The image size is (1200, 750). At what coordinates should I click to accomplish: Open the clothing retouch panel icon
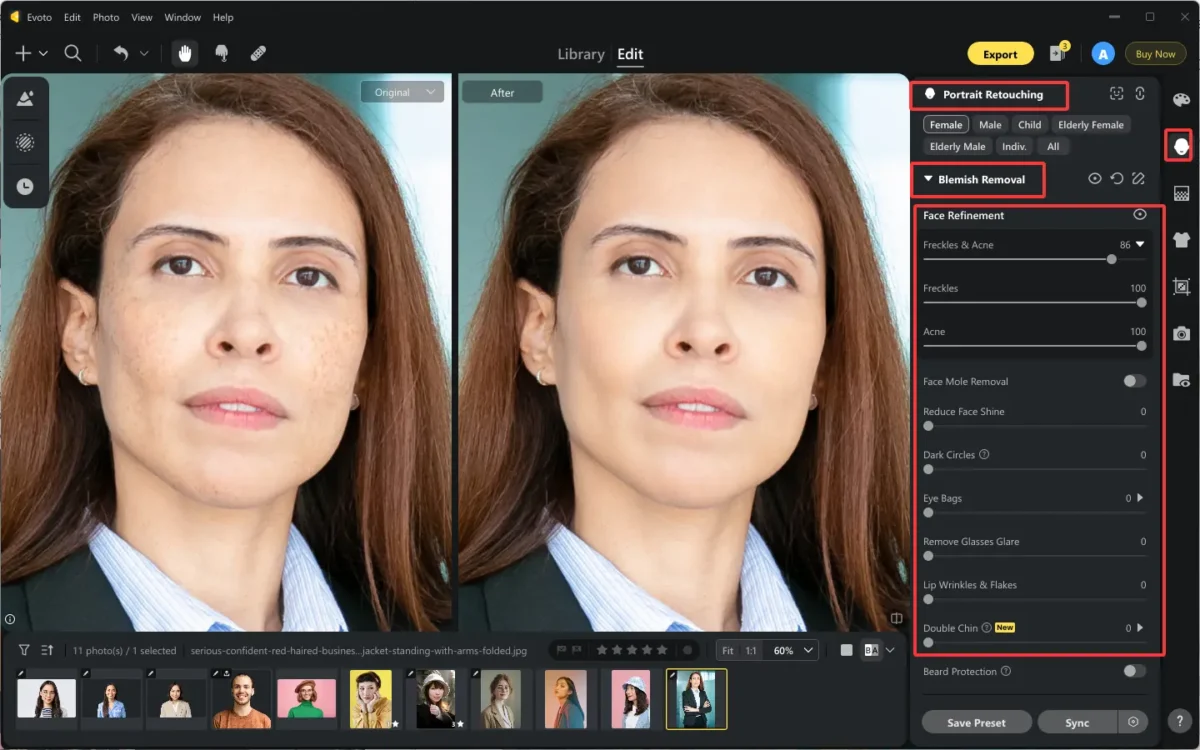coord(1181,240)
